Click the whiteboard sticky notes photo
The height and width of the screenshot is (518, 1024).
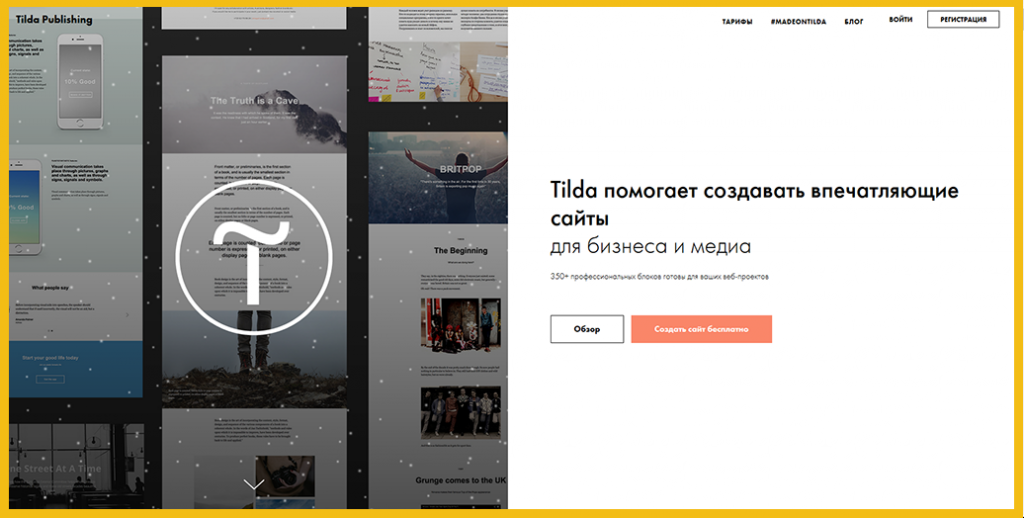click(438, 72)
